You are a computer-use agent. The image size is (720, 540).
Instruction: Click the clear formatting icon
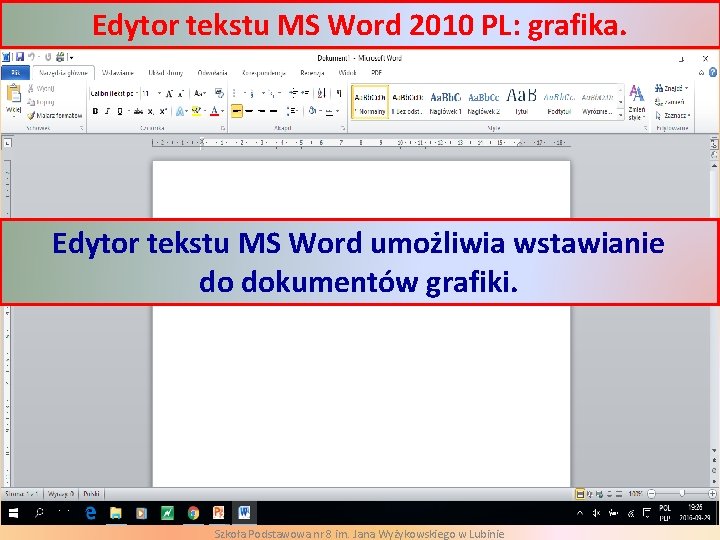[219, 93]
